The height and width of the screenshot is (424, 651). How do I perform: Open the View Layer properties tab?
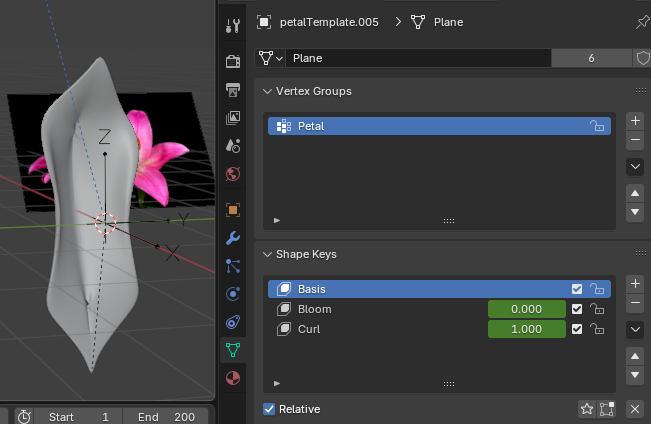[x=233, y=118]
